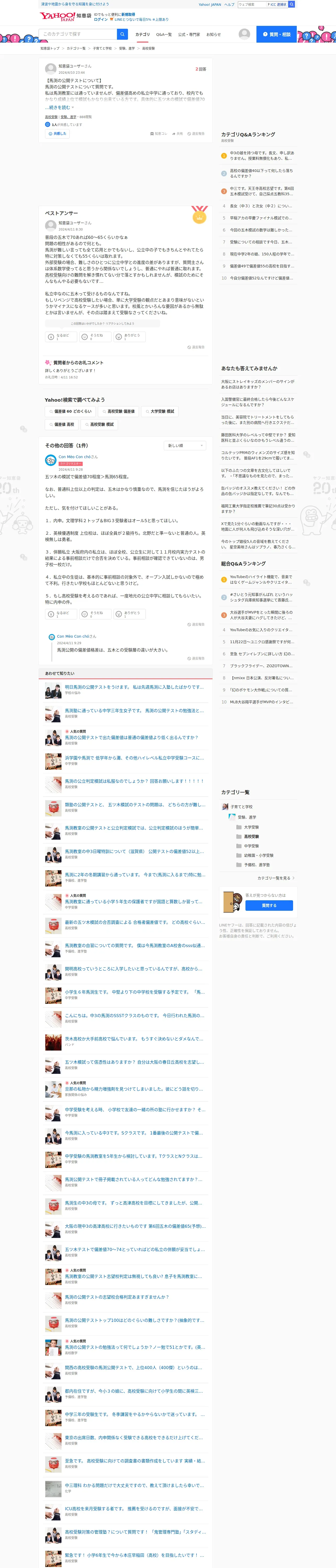Click 子育てと学校 category thumbnail

coord(225,806)
